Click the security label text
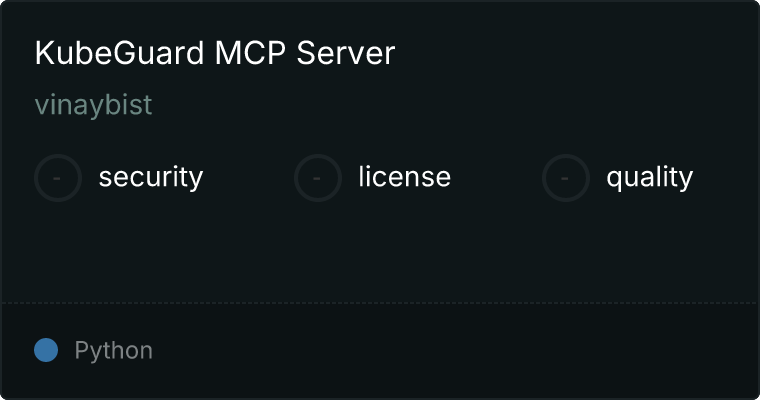Viewport: 760px width, 400px height. (x=151, y=177)
